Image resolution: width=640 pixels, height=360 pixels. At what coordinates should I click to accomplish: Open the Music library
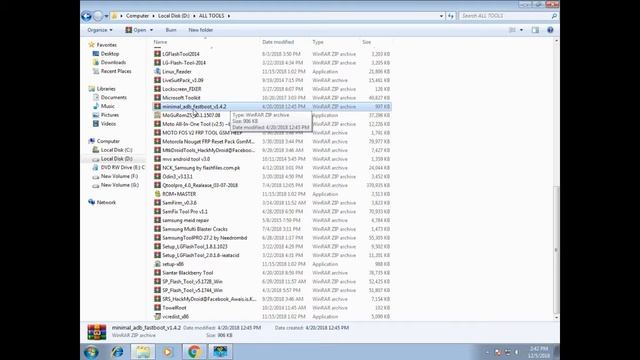(107, 106)
